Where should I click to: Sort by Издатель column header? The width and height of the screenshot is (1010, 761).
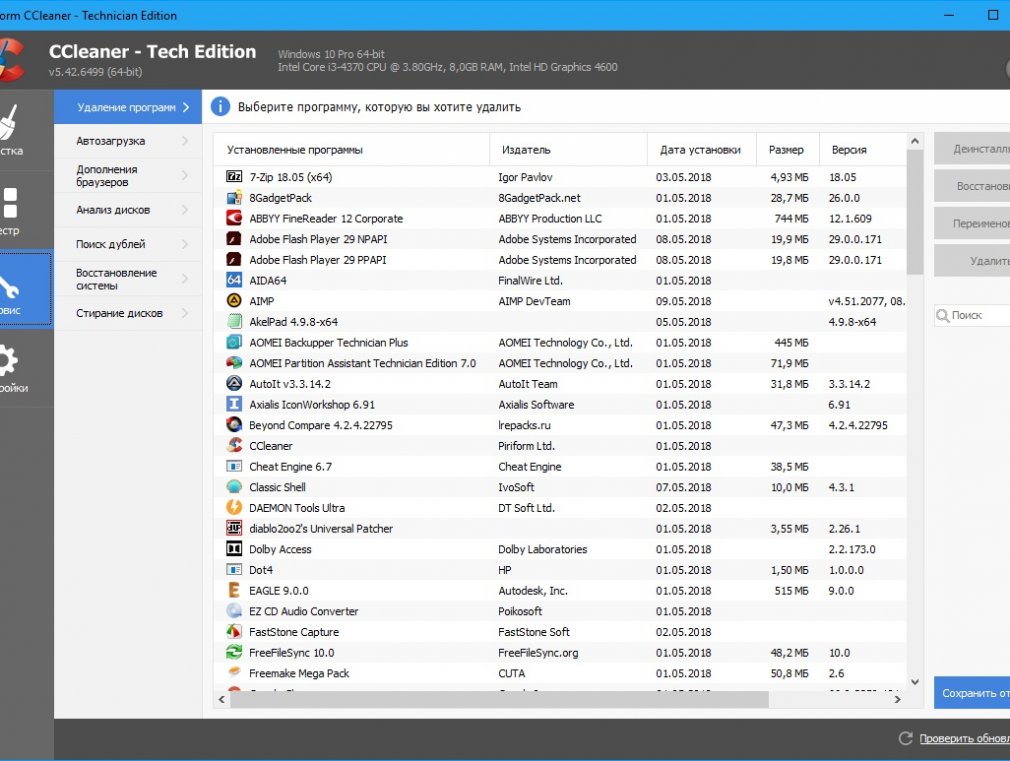(569, 149)
